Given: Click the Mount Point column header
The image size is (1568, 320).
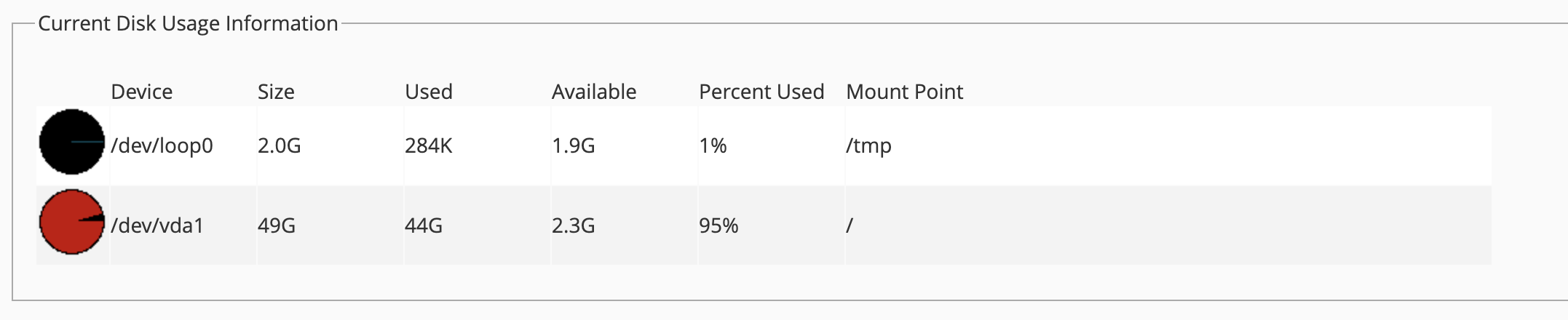Looking at the screenshot, I should (x=904, y=92).
